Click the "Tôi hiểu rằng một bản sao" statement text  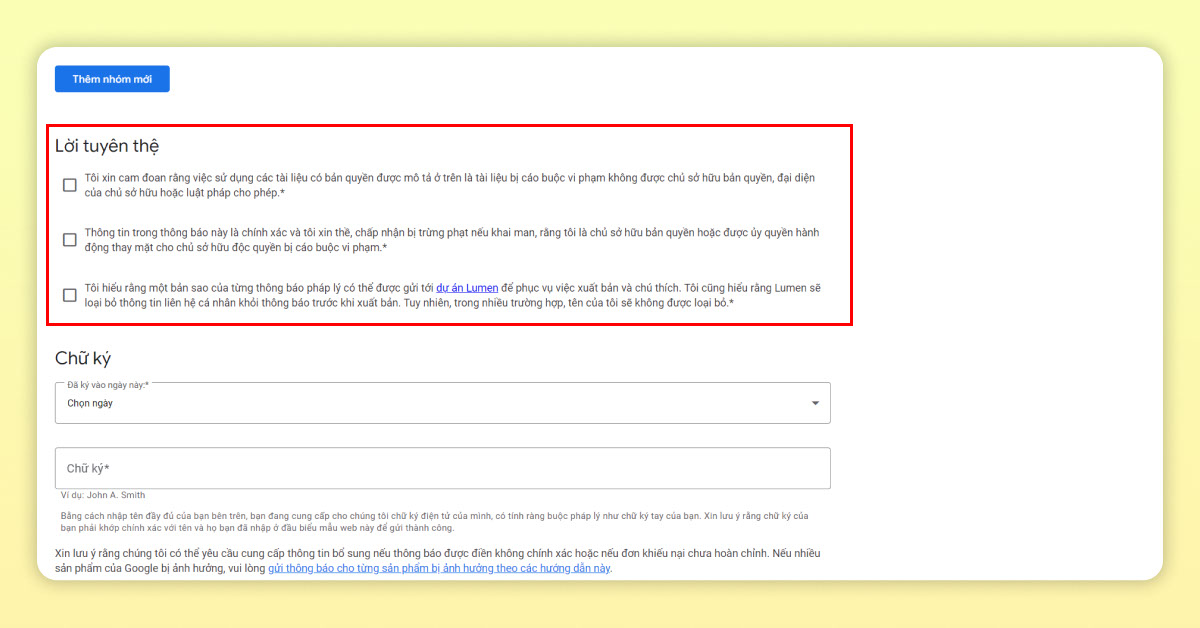[x=250, y=288]
